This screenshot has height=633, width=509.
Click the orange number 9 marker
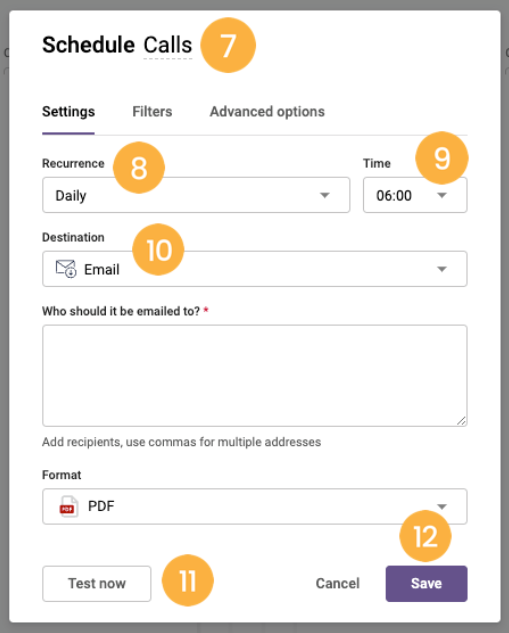tap(442, 158)
